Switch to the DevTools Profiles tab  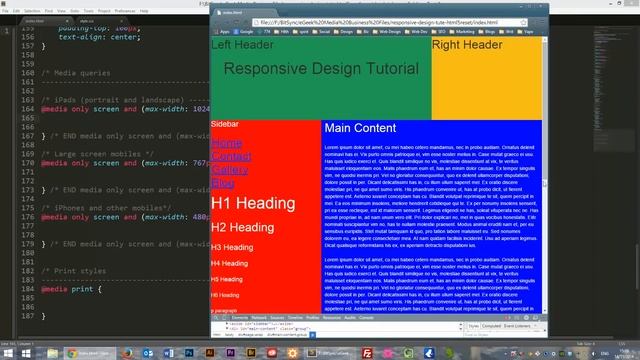coord(313,318)
